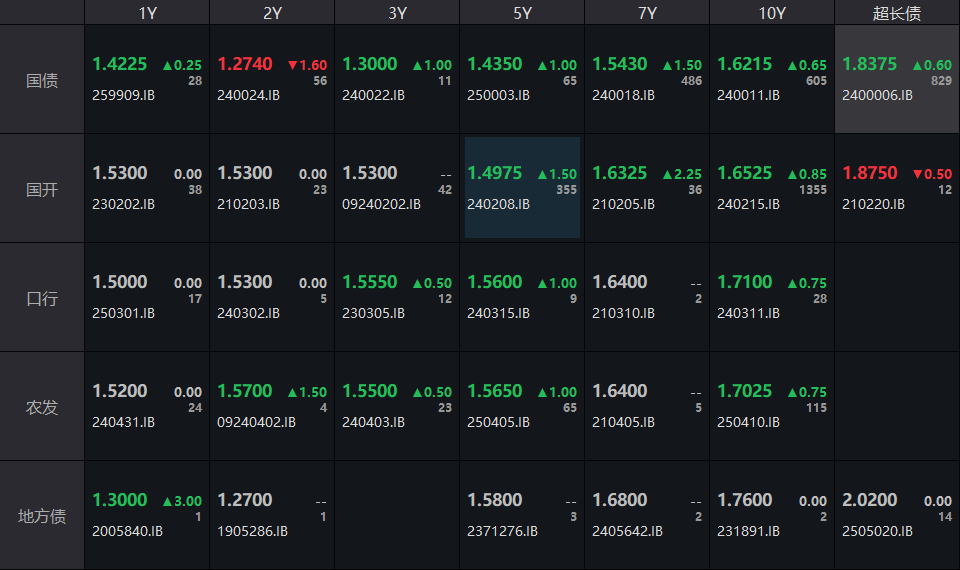
Task: Select the 国债 row header
Action: 42,80
